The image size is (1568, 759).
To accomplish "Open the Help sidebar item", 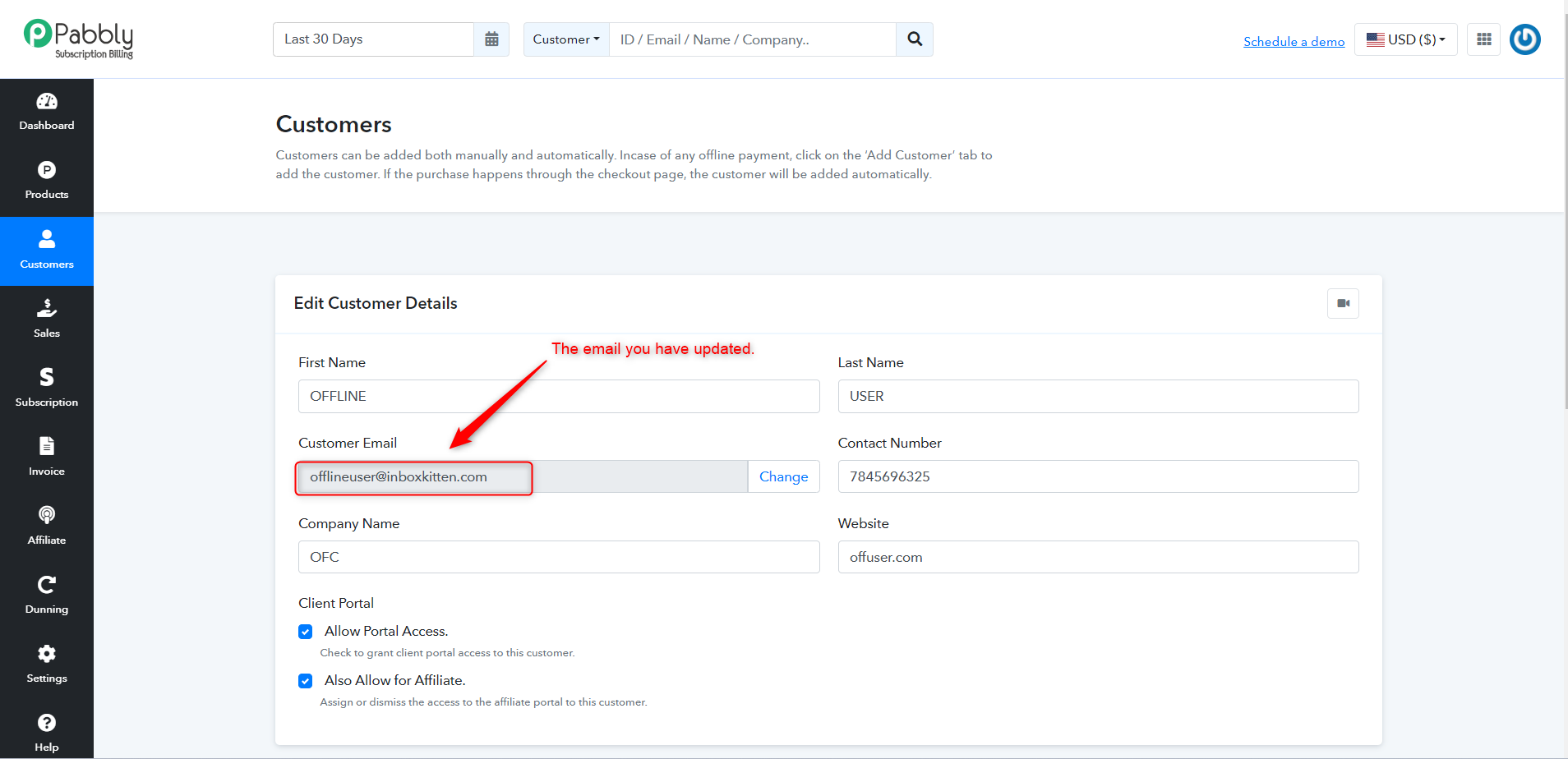I will pos(47,734).
